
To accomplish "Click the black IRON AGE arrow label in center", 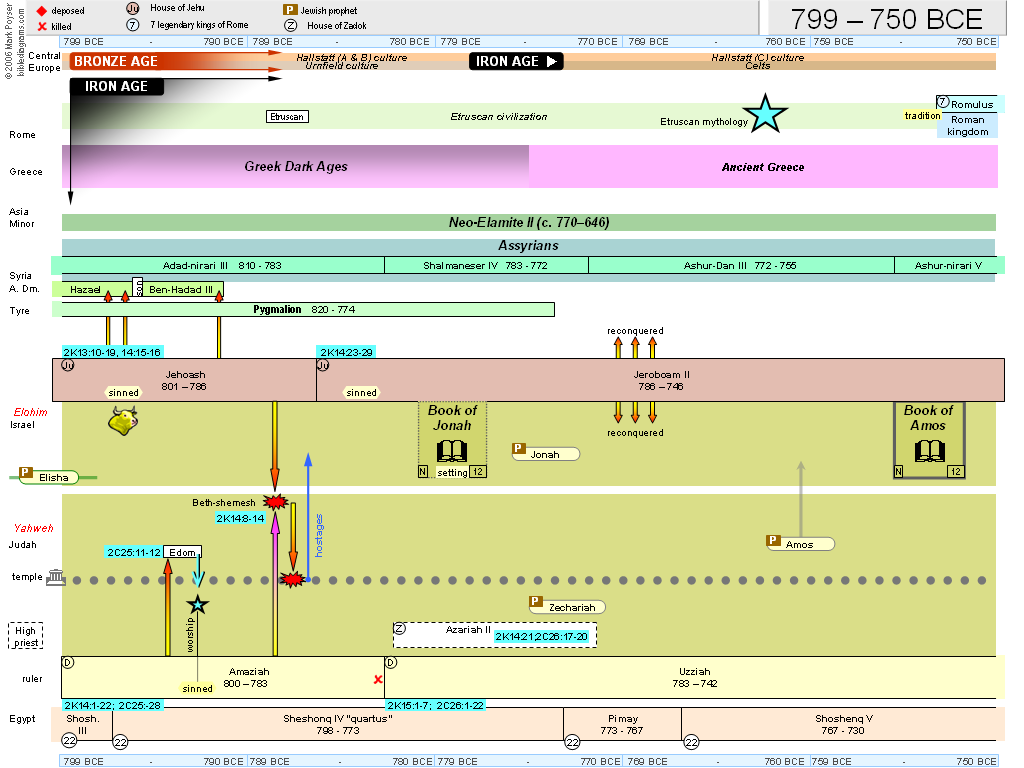I will coord(516,61).
